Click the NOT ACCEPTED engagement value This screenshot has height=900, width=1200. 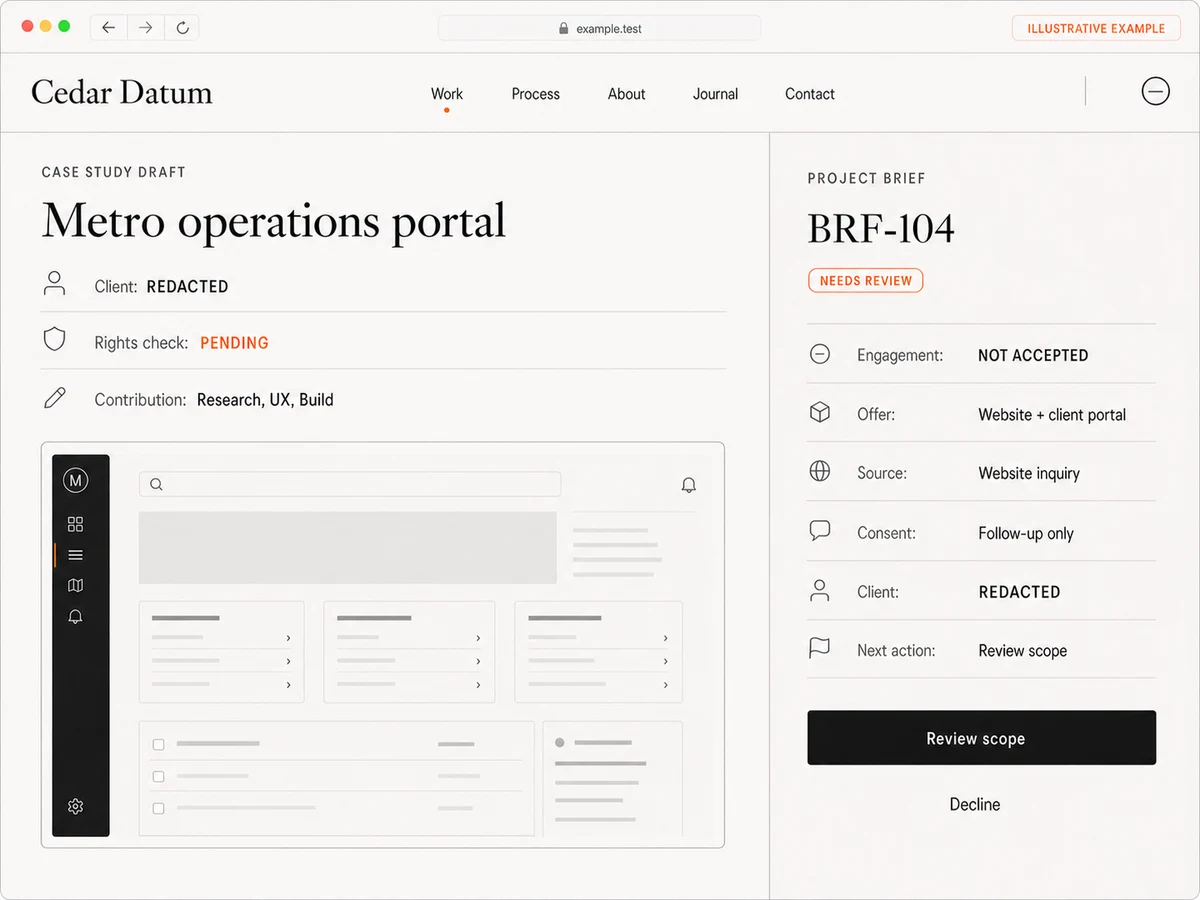[x=1033, y=355]
